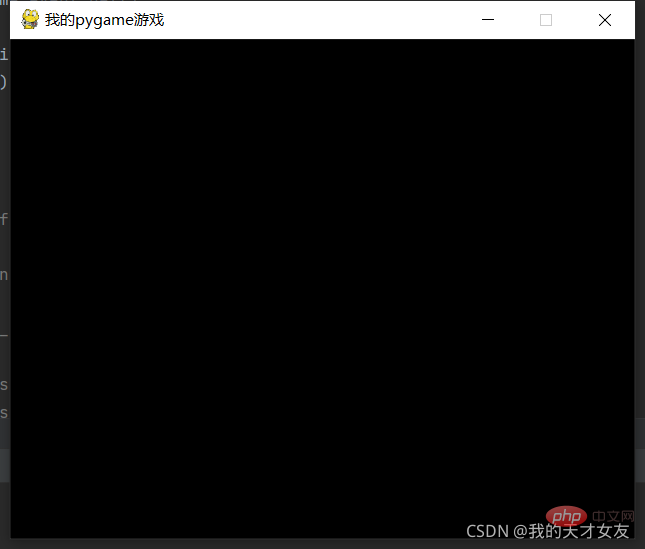Click the window title "我的pygame游戏"

tap(104, 20)
